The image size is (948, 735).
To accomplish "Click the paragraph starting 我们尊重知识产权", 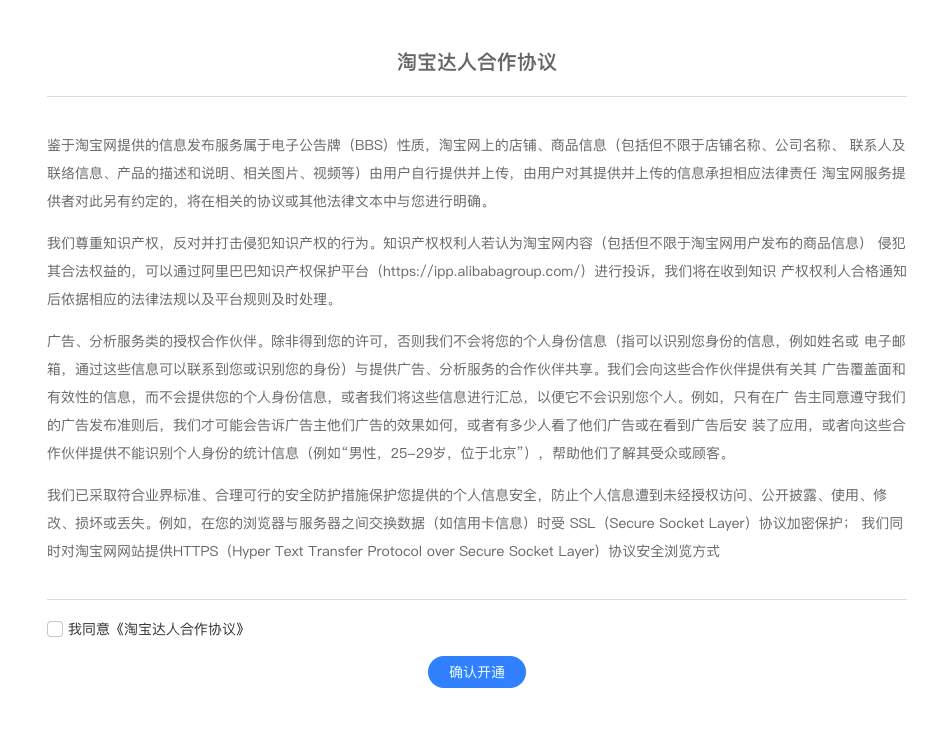I will 476,271.
